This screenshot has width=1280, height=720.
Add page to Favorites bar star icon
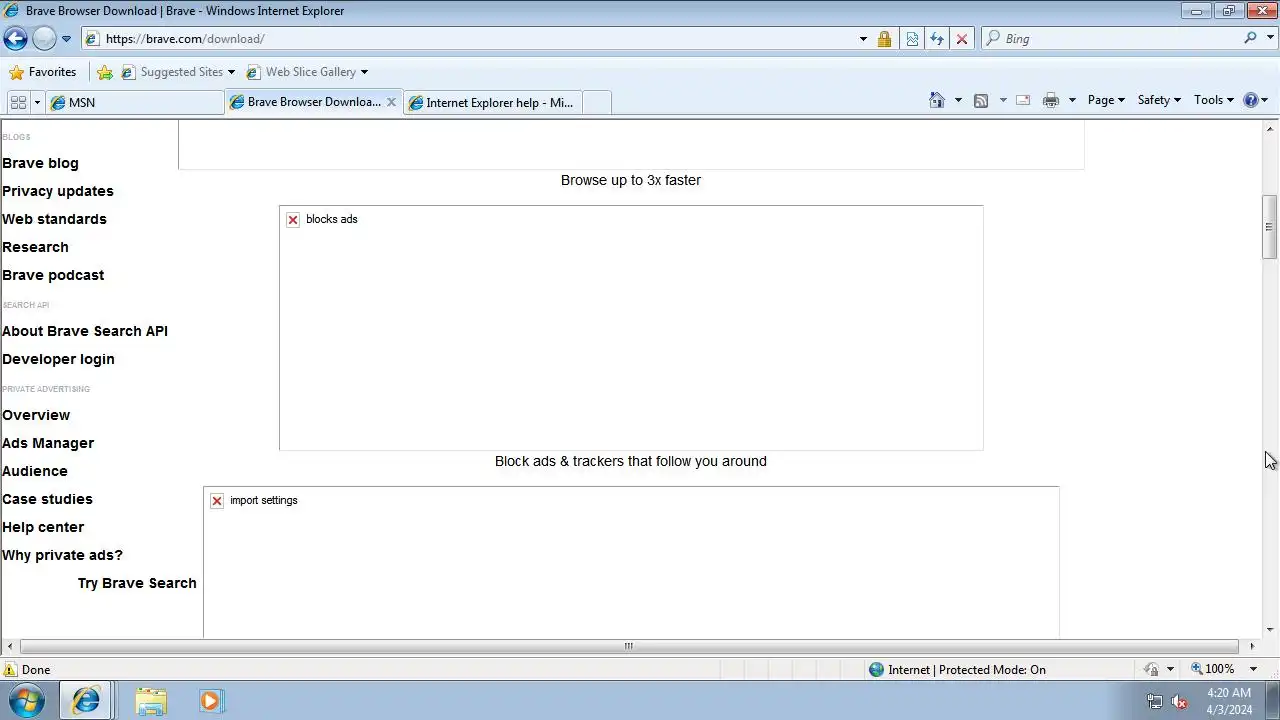[105, 72]
